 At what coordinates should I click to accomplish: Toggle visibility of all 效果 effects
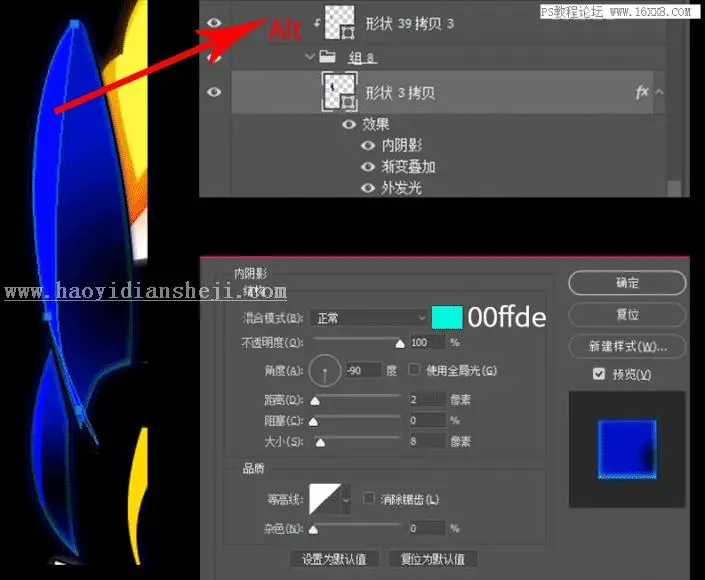point(349,125)
